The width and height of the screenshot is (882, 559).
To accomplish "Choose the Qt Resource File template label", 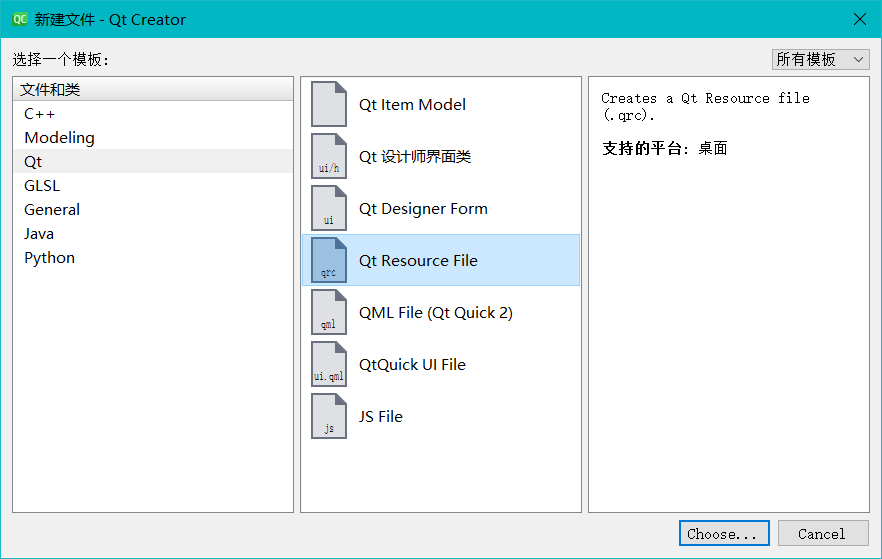I will coord(418,260).
